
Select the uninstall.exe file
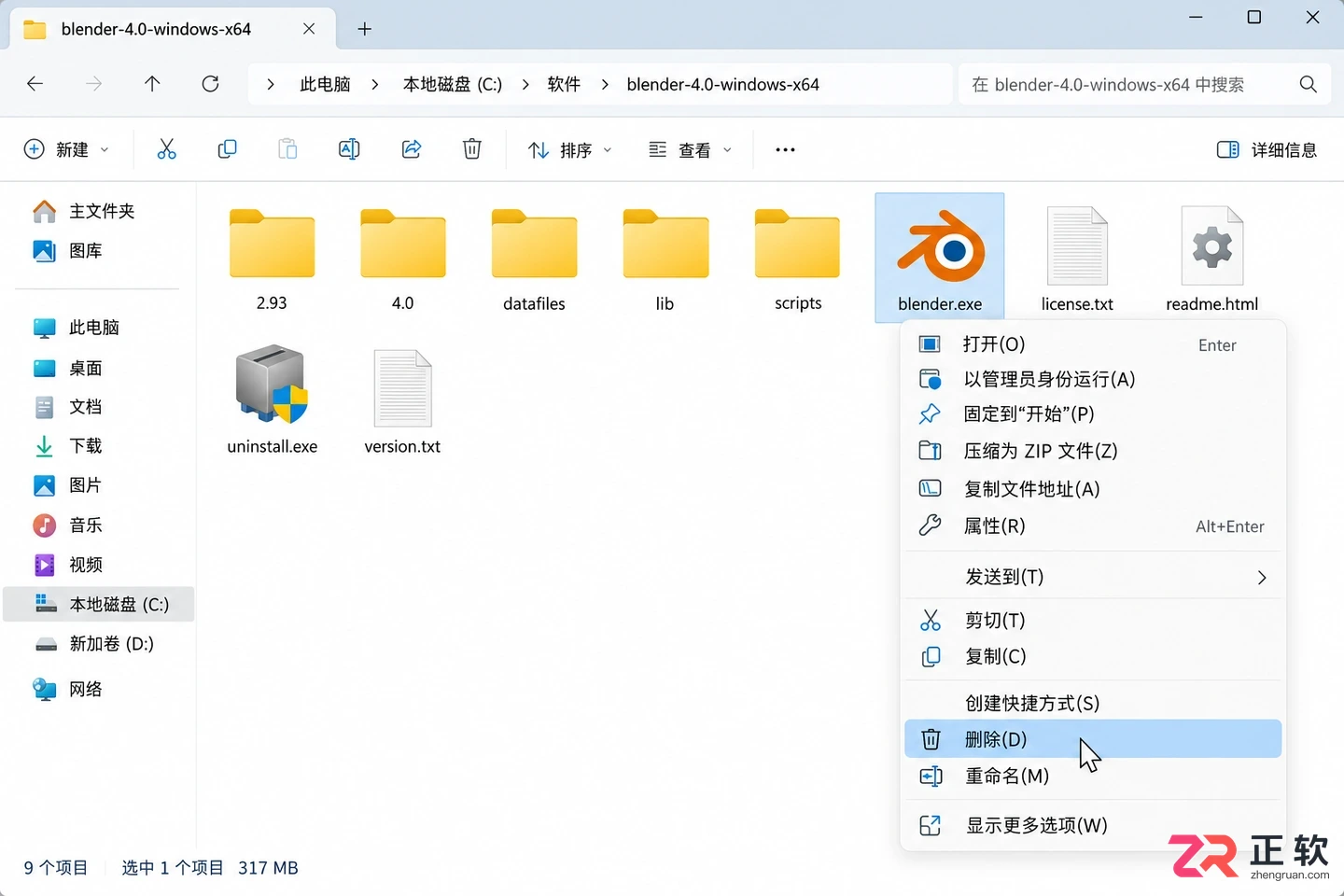click(x=273, y=399)
